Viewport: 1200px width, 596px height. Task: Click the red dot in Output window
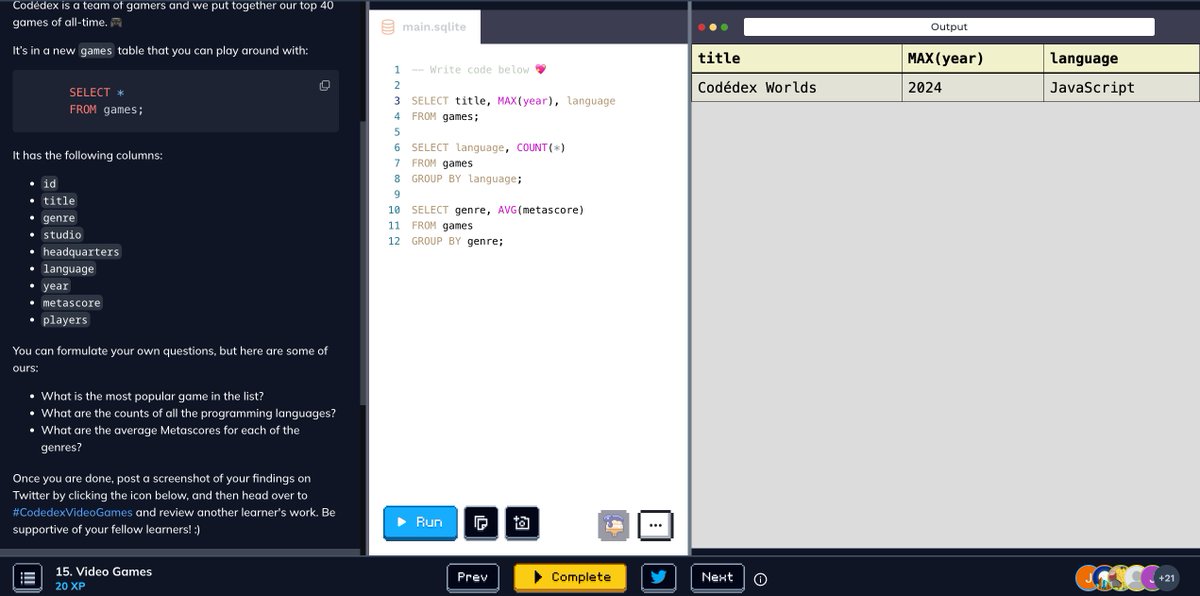pos(702,27)
